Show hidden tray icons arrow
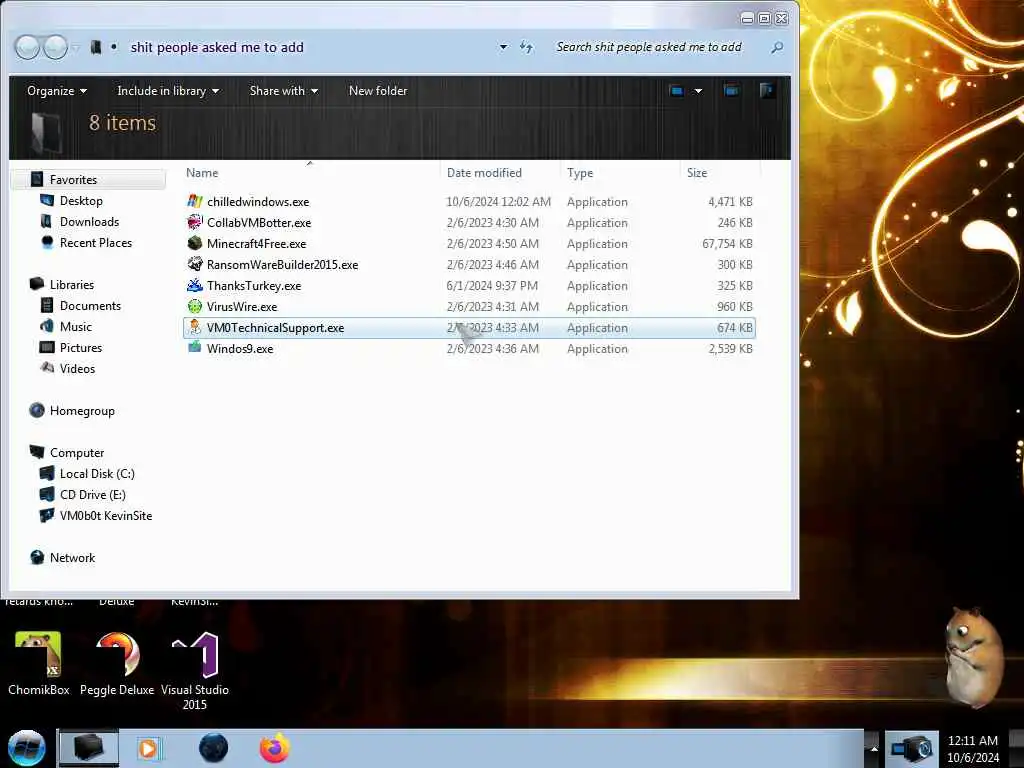The width and height of the screenshot is (1024, 768). (874, 748)
